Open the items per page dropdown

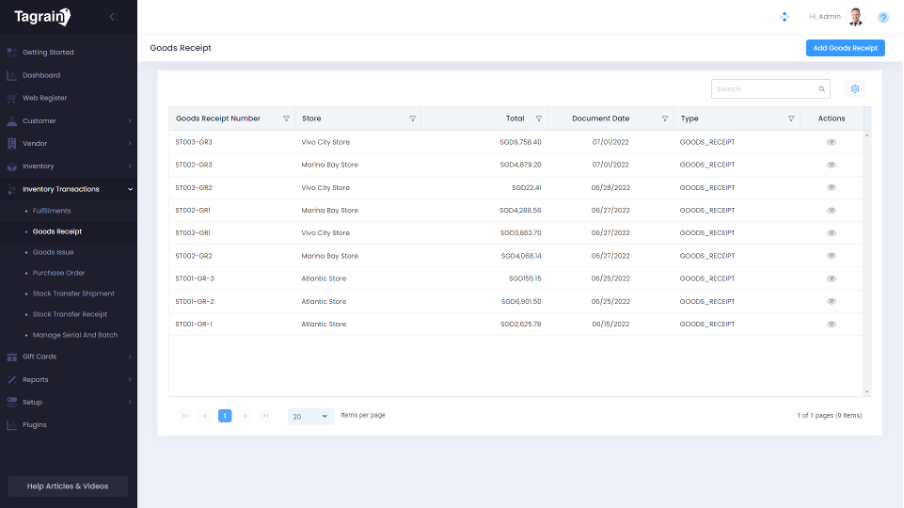click(311, 416)
